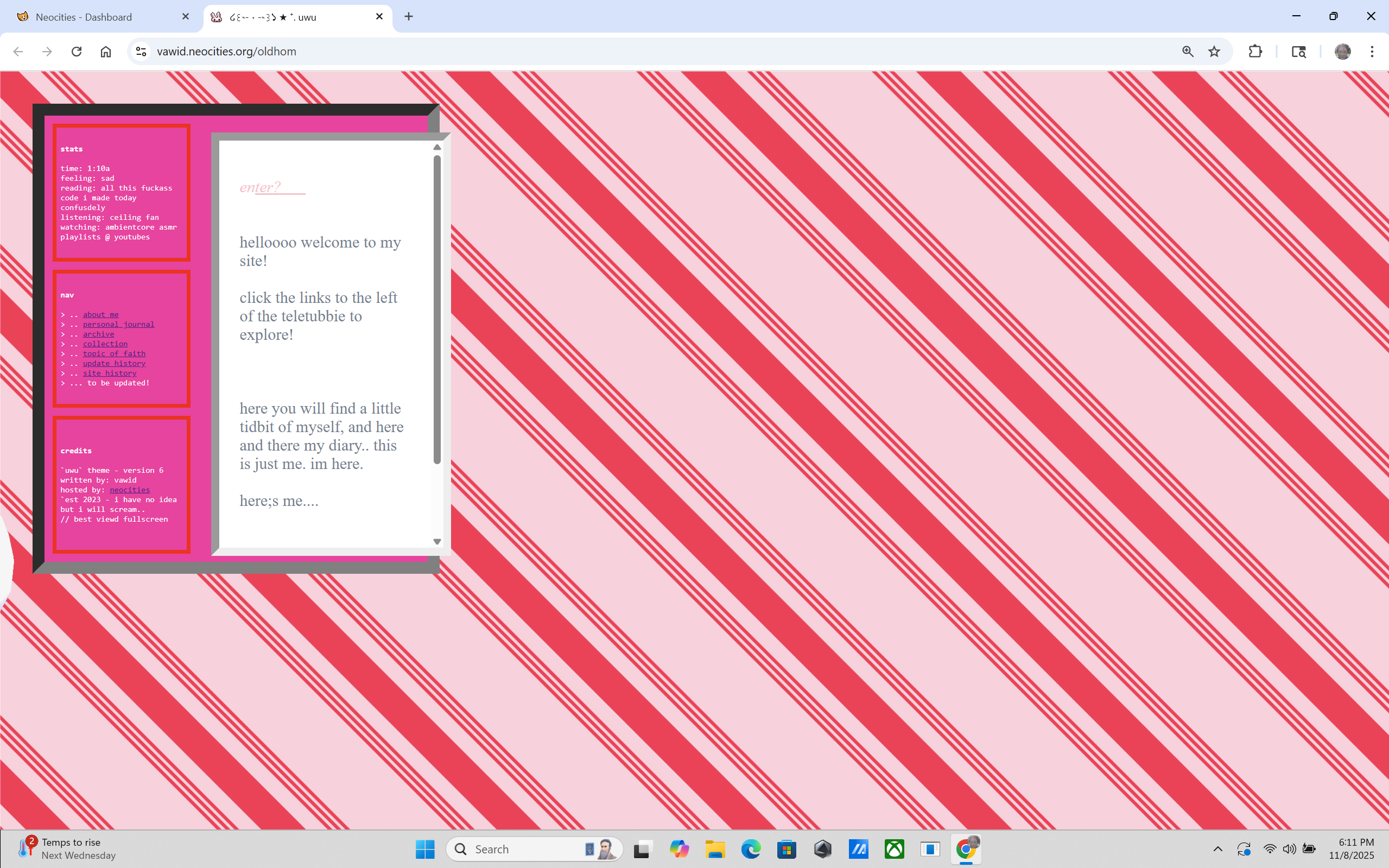Click the Chrome profile avatar

(1342, 52)
